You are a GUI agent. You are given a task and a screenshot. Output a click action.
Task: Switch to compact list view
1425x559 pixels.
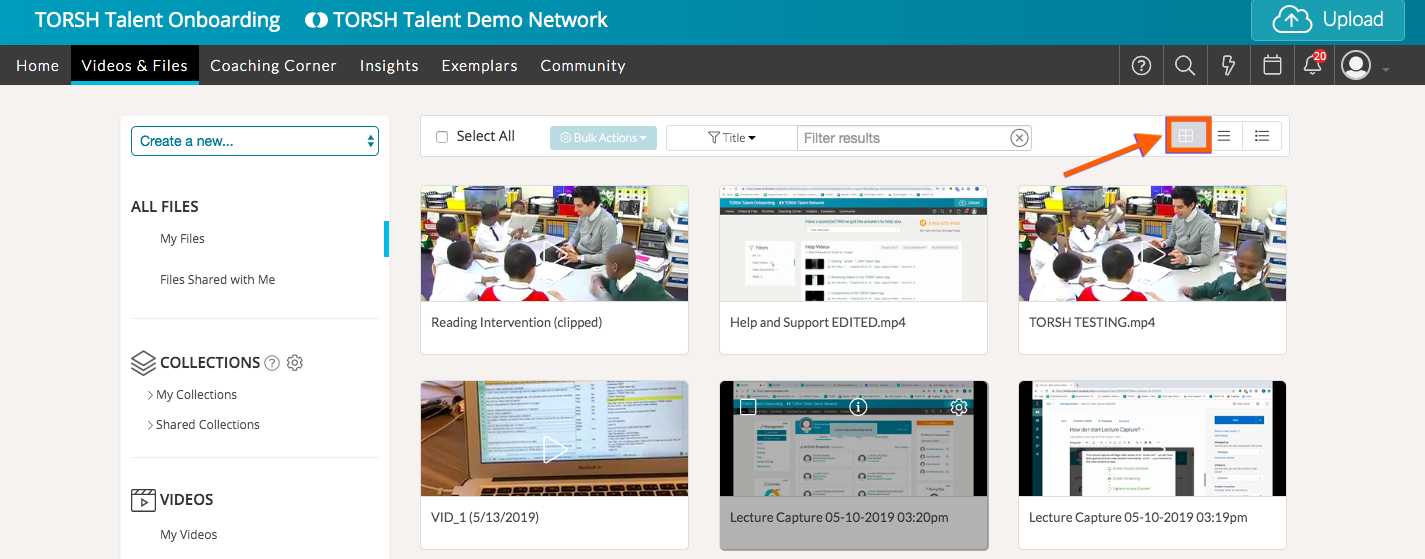pos(1224,136)
